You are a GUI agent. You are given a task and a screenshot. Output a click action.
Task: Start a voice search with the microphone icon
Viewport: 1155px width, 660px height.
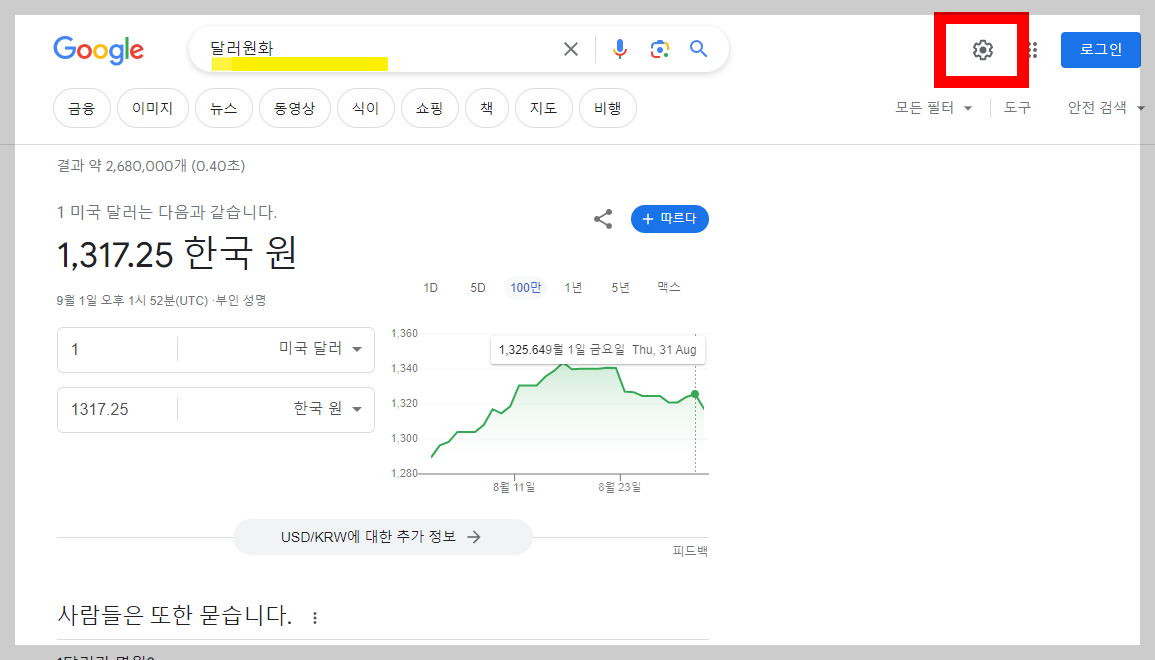tap(620, 48)
